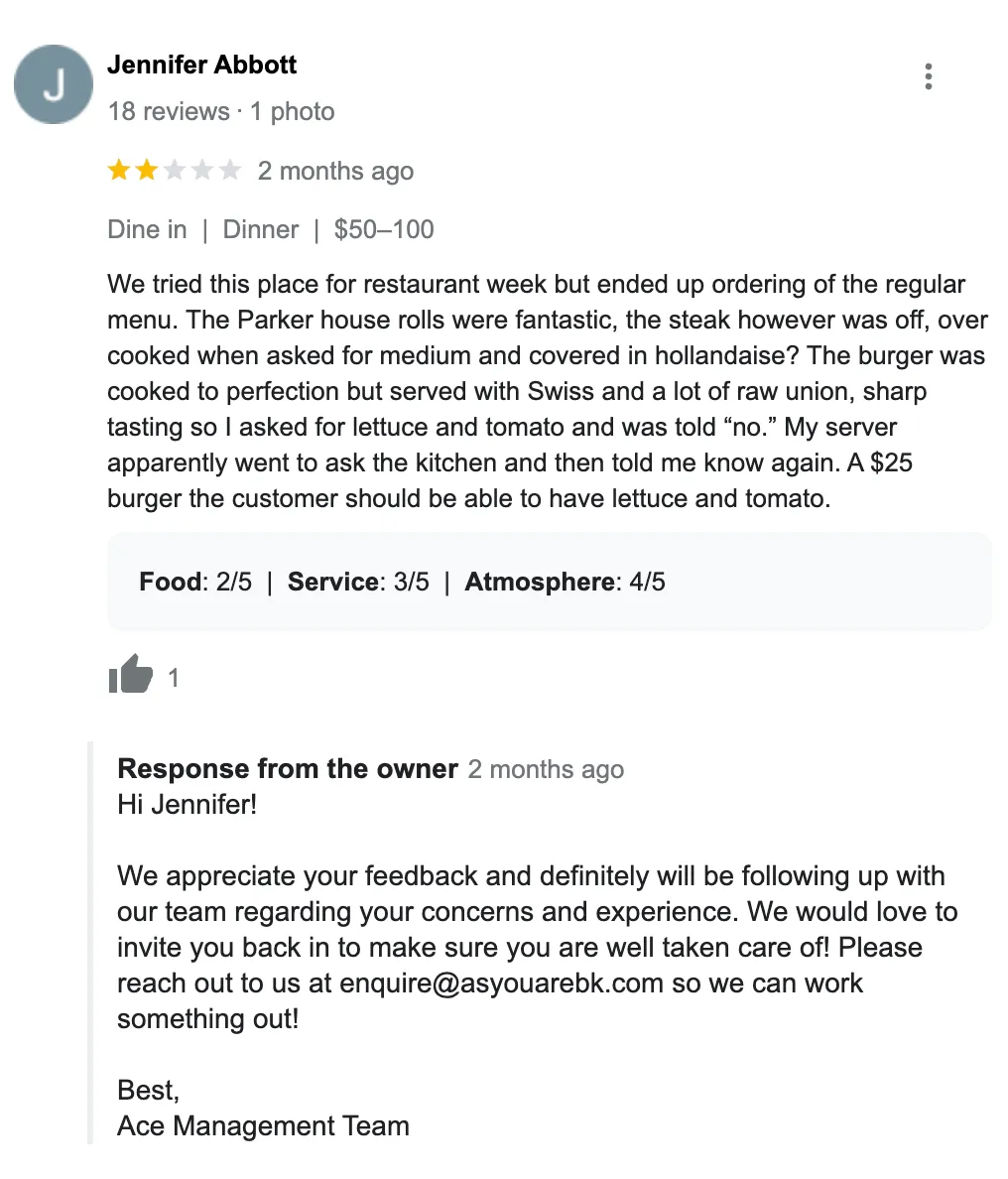Image resolution: width=1008 pixels, height=1179 pixels.
Task: Like the review with thumbs-up icon
Action: coord(130,675)
